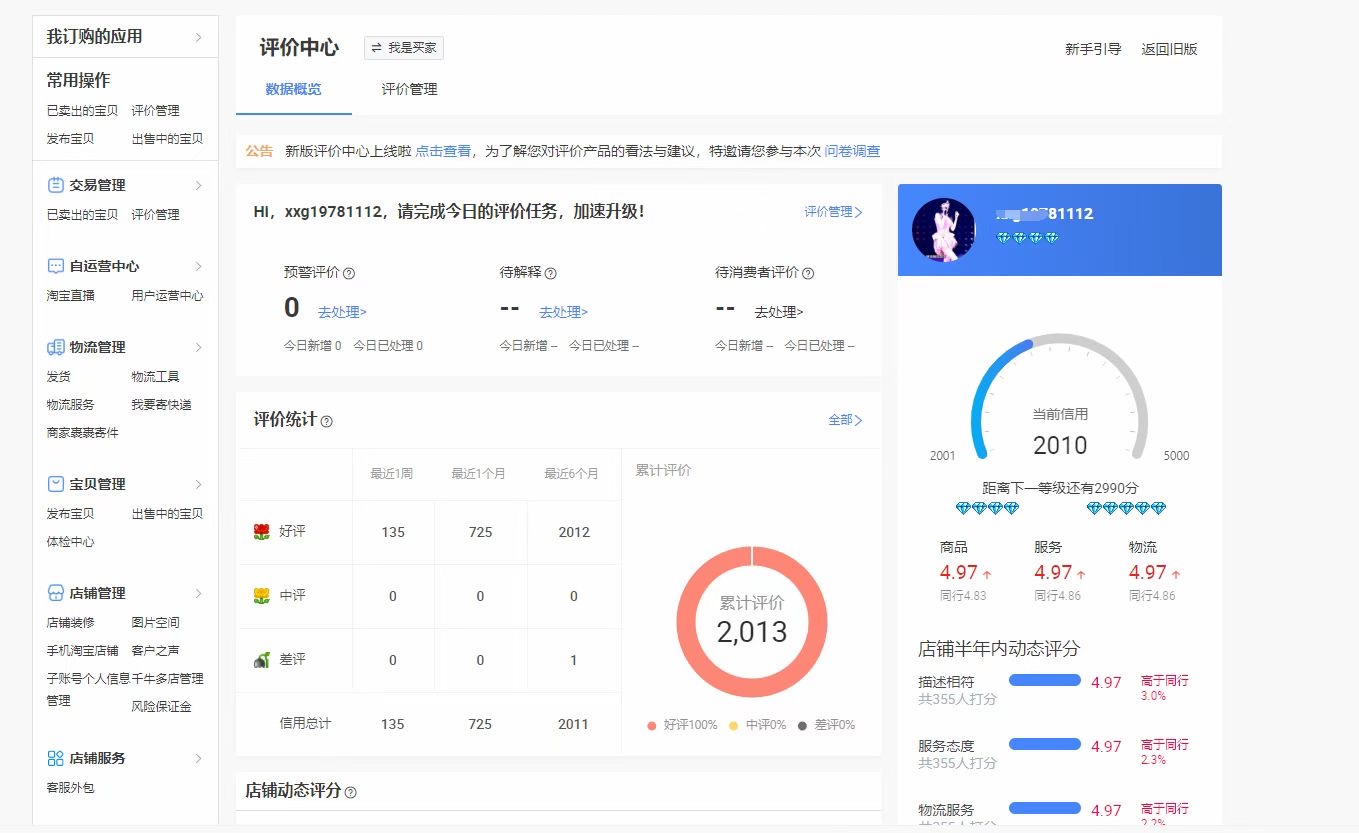Open 客服外包 under 店铺服务
Screen dimensions: 1359x833
(x=70, y=788)
